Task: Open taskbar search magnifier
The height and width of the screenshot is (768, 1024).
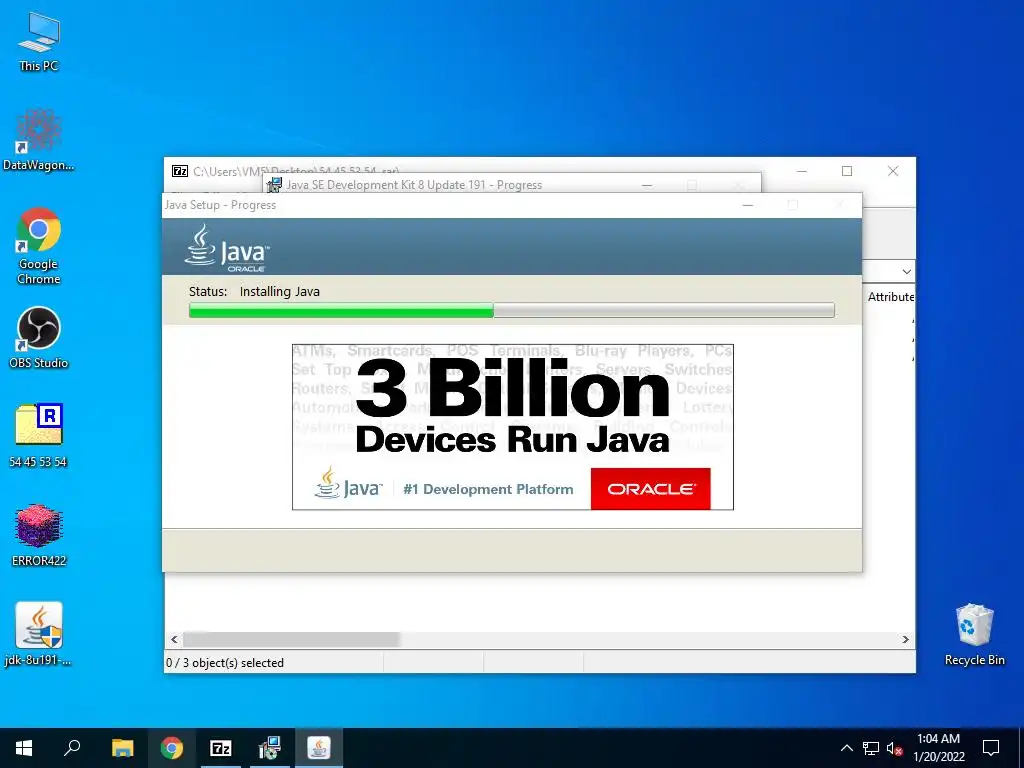Action: 72,748
